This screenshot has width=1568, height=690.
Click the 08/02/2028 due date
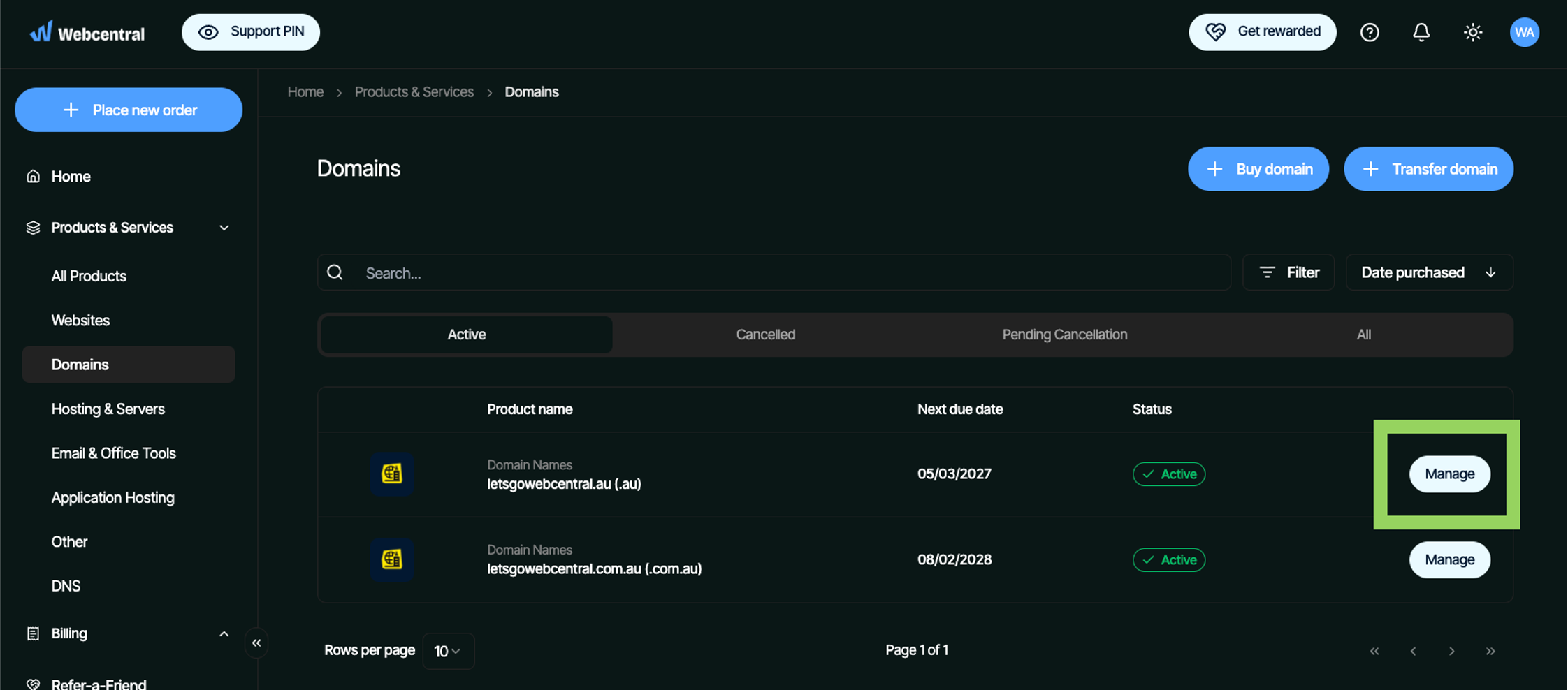pyautogui.click(x=954, y=560)
